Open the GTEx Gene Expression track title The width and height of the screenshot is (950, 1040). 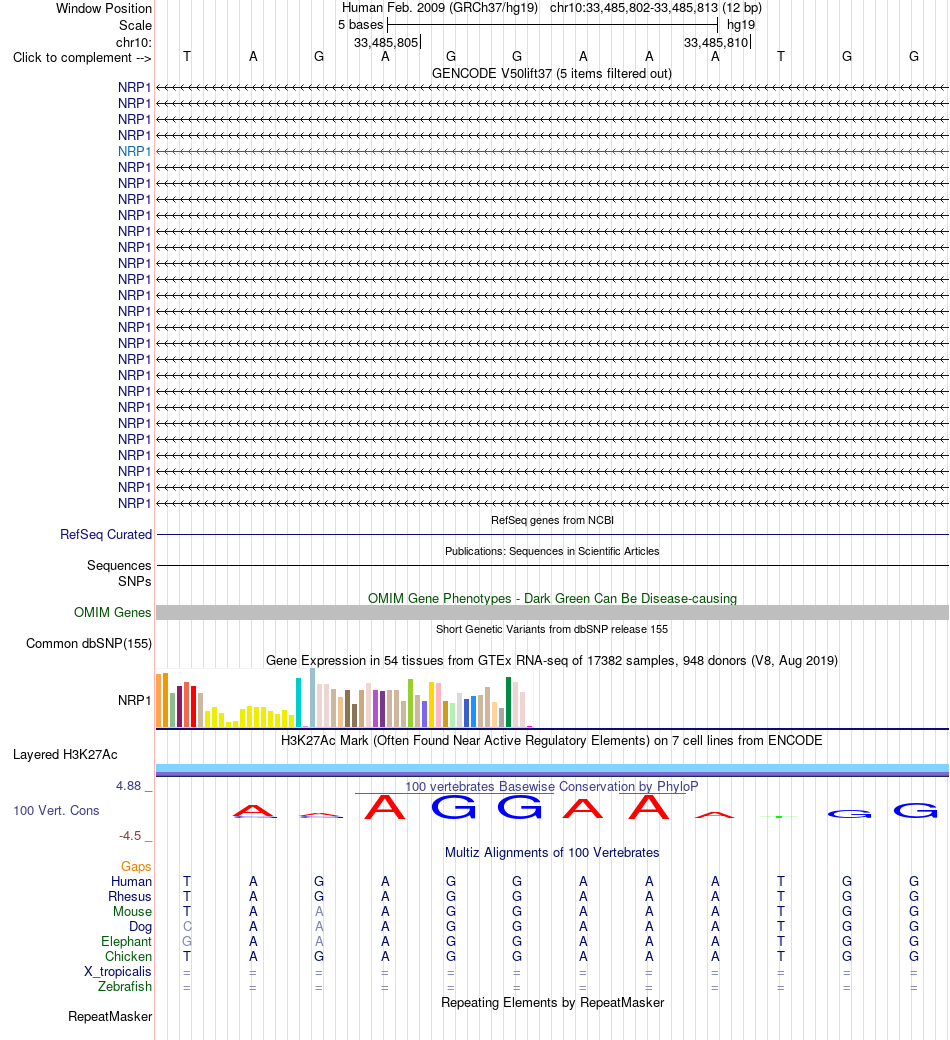coord(552,661)
